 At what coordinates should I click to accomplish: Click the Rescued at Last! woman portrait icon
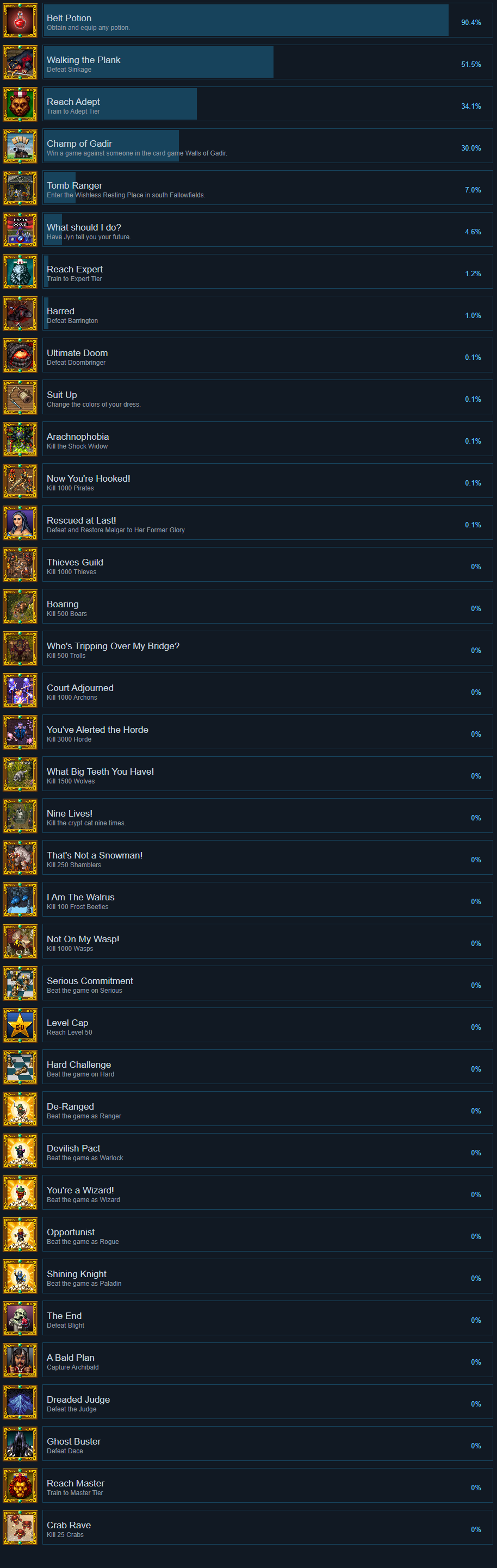(x=20, y=523)
